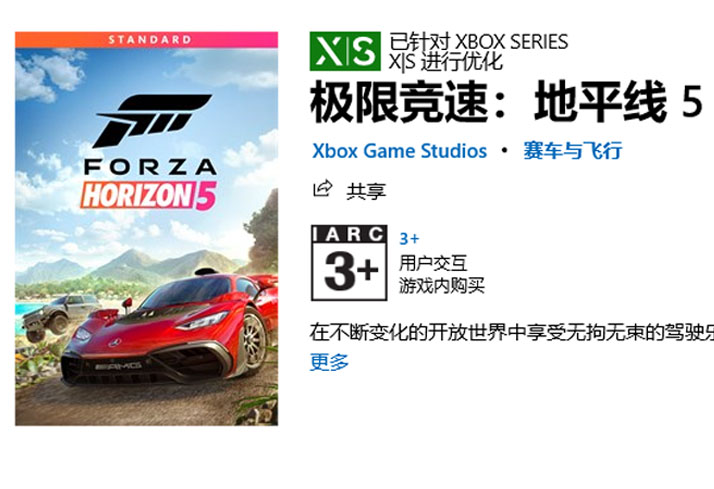Image resolution: width=714 pixels, height=489 pixels.
Task: Click the STANDARD edition banner on the cover
Action: [x=147, y=40]
